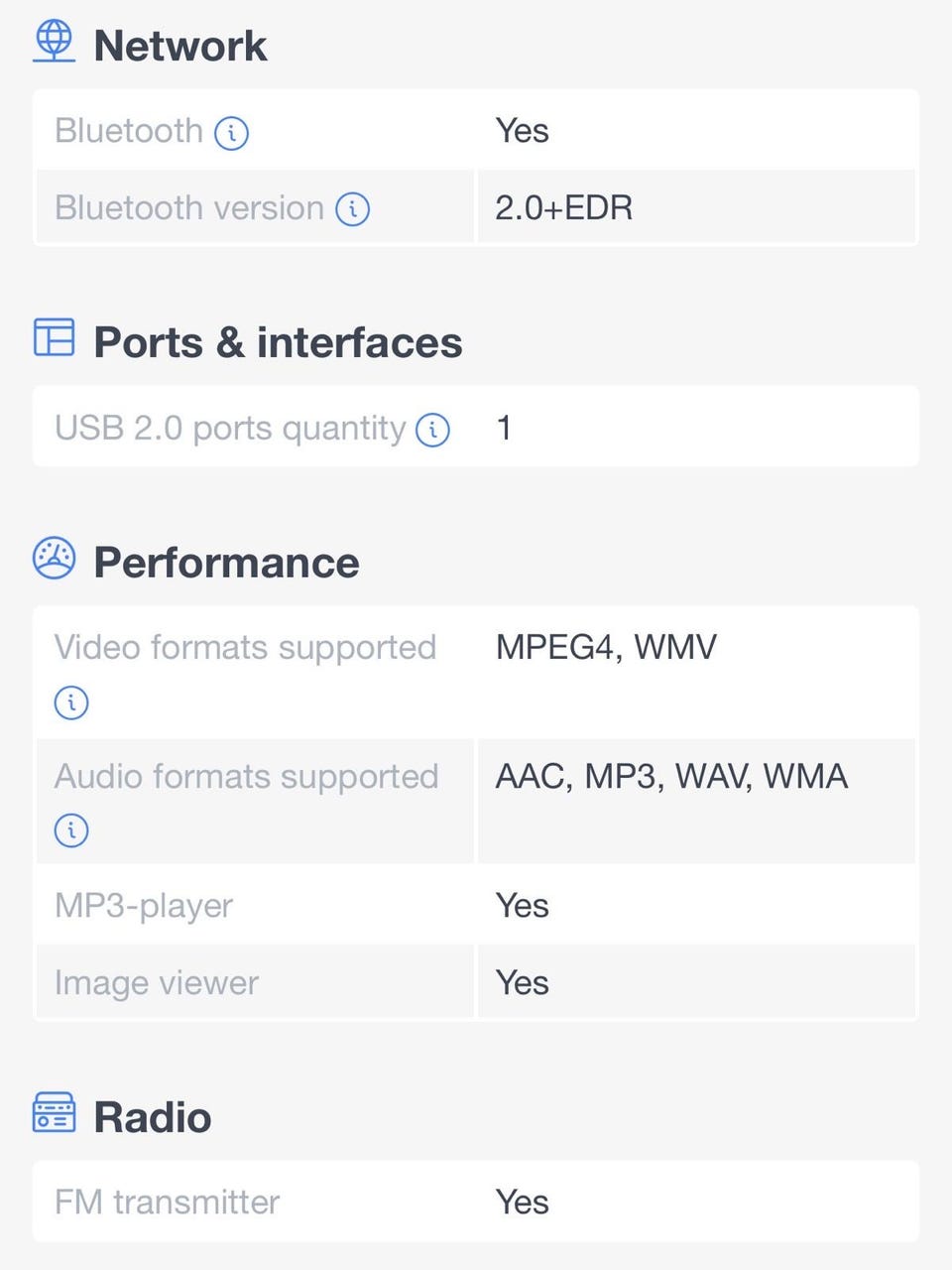Click the Performance section heading
The width and height of the screenshot is (952, 1270).
click(226, 563)
